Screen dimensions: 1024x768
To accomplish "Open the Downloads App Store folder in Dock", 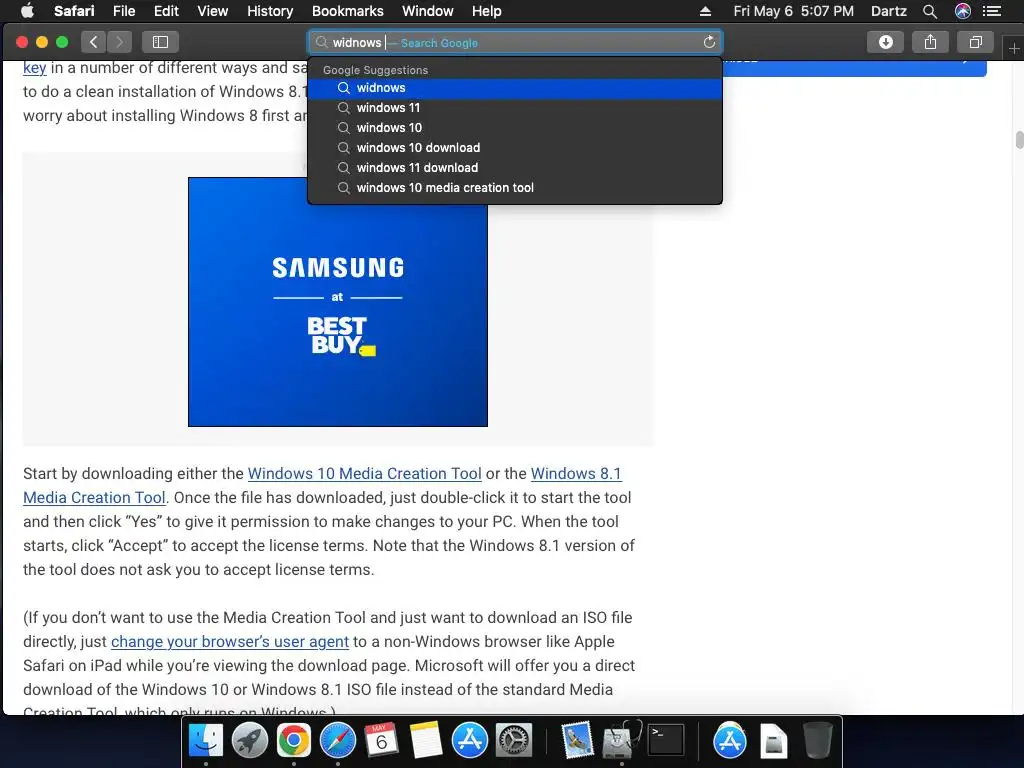I will (729, 741).
